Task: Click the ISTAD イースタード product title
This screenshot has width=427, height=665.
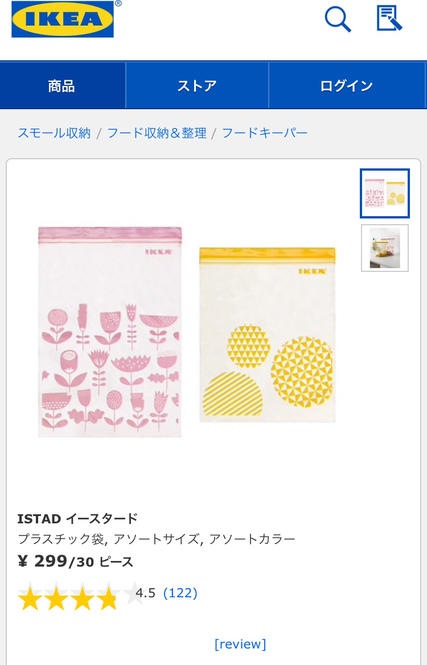Action: pos(78,518)
